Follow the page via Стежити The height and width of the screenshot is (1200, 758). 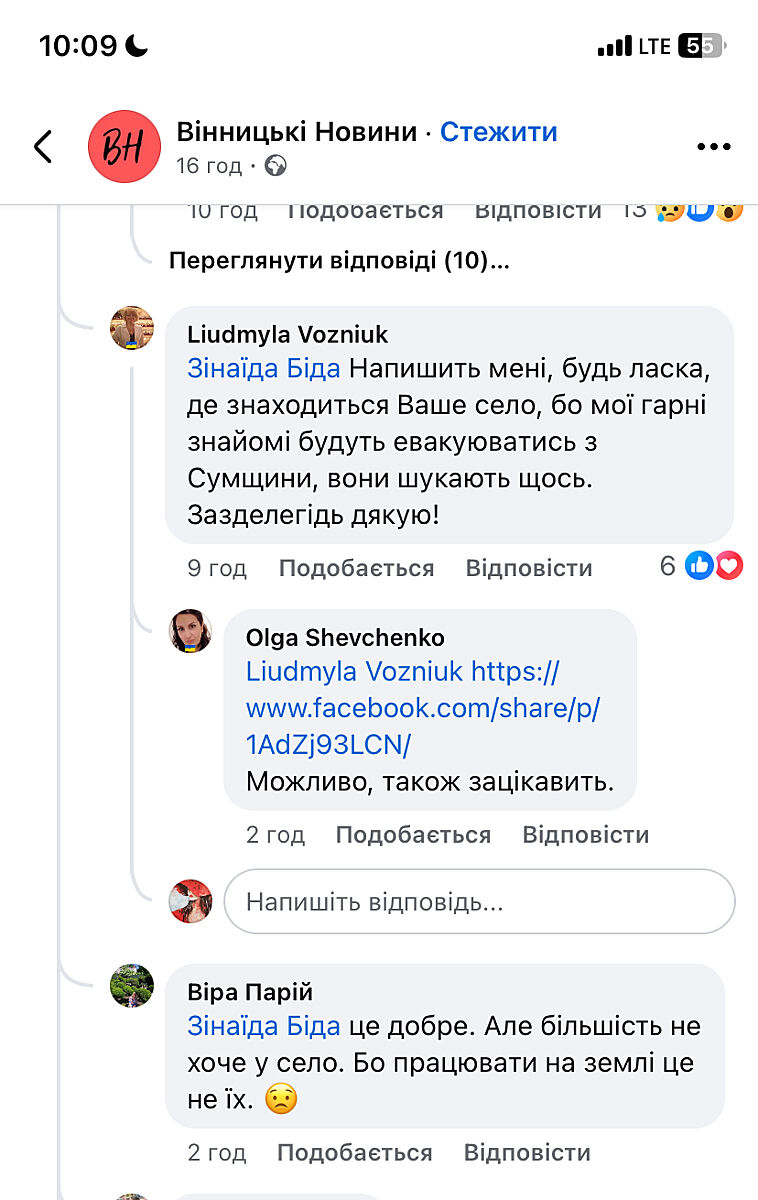click(498, 132)
